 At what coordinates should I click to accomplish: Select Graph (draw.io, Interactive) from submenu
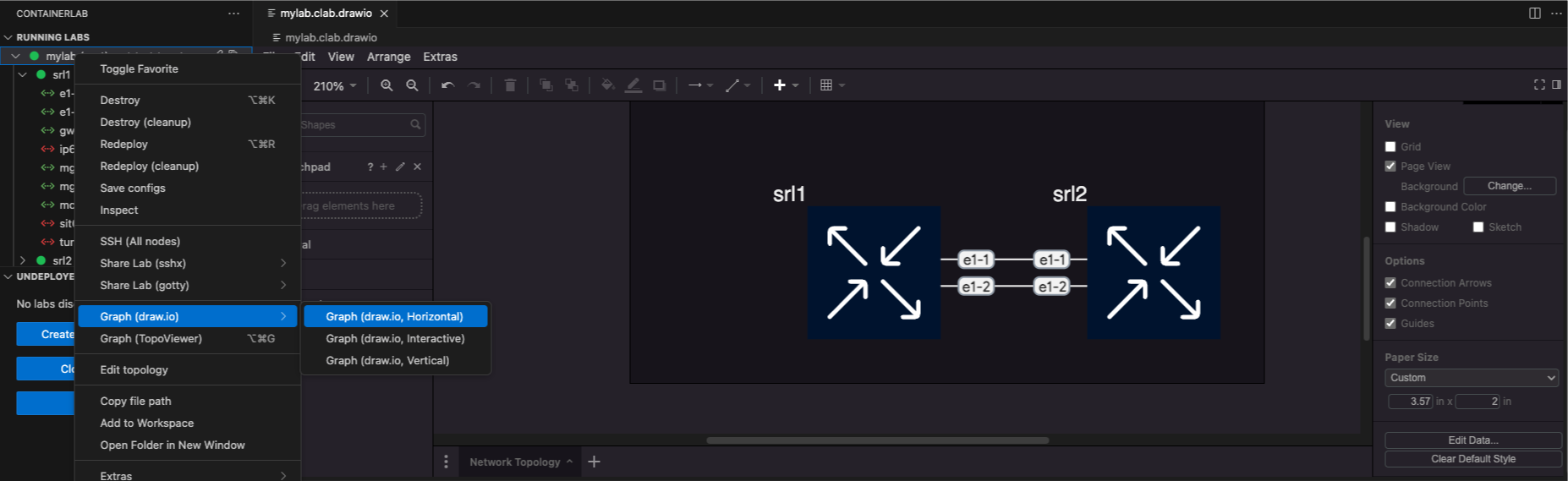(395, 338)
